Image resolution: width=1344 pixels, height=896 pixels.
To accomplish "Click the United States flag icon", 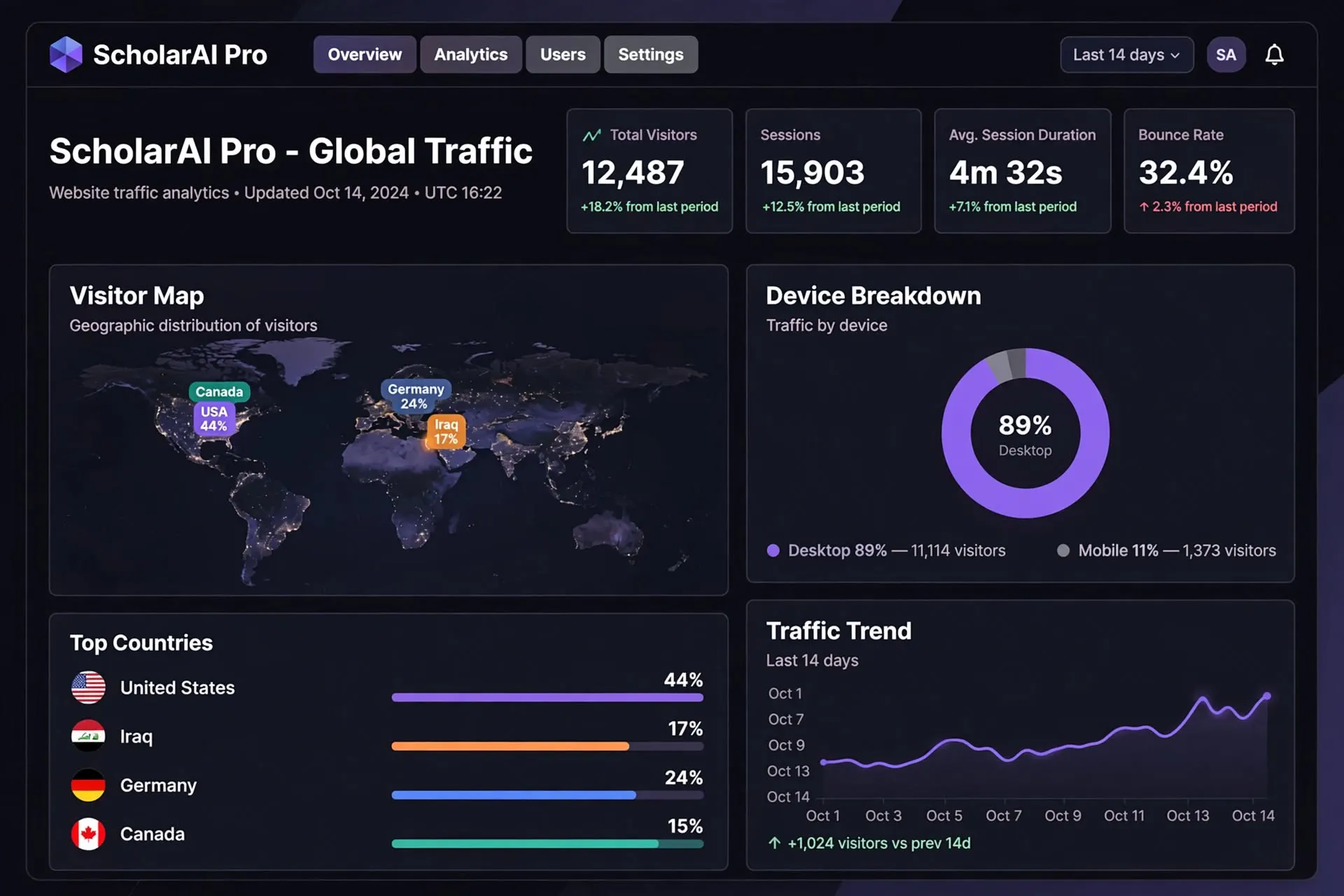I will (88, 687).
